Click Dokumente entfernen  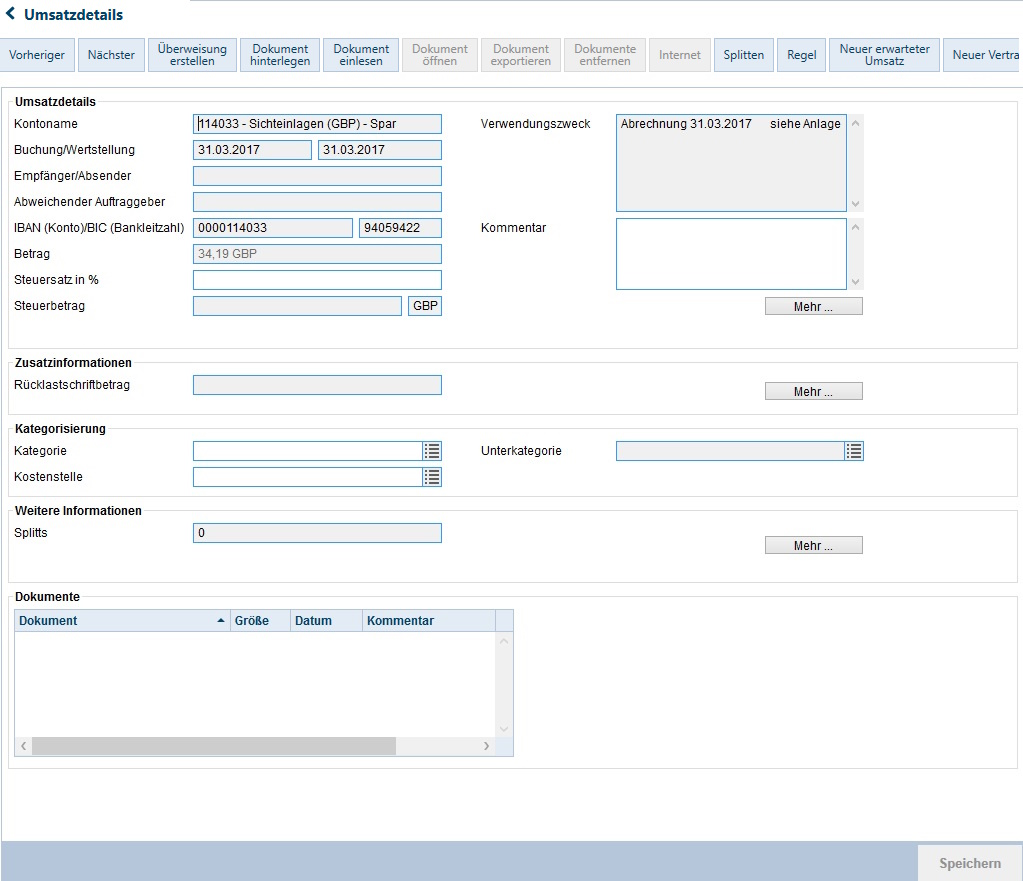pyautogui.click(x=605, y=55)
